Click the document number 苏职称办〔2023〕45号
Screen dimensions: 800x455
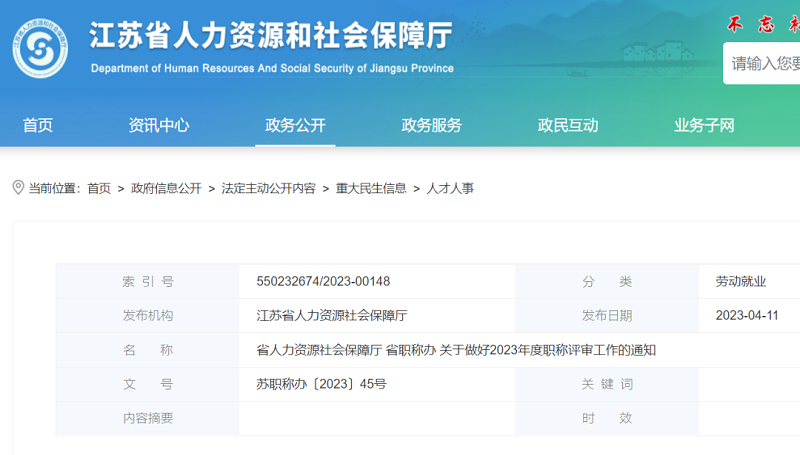(321, 384)
